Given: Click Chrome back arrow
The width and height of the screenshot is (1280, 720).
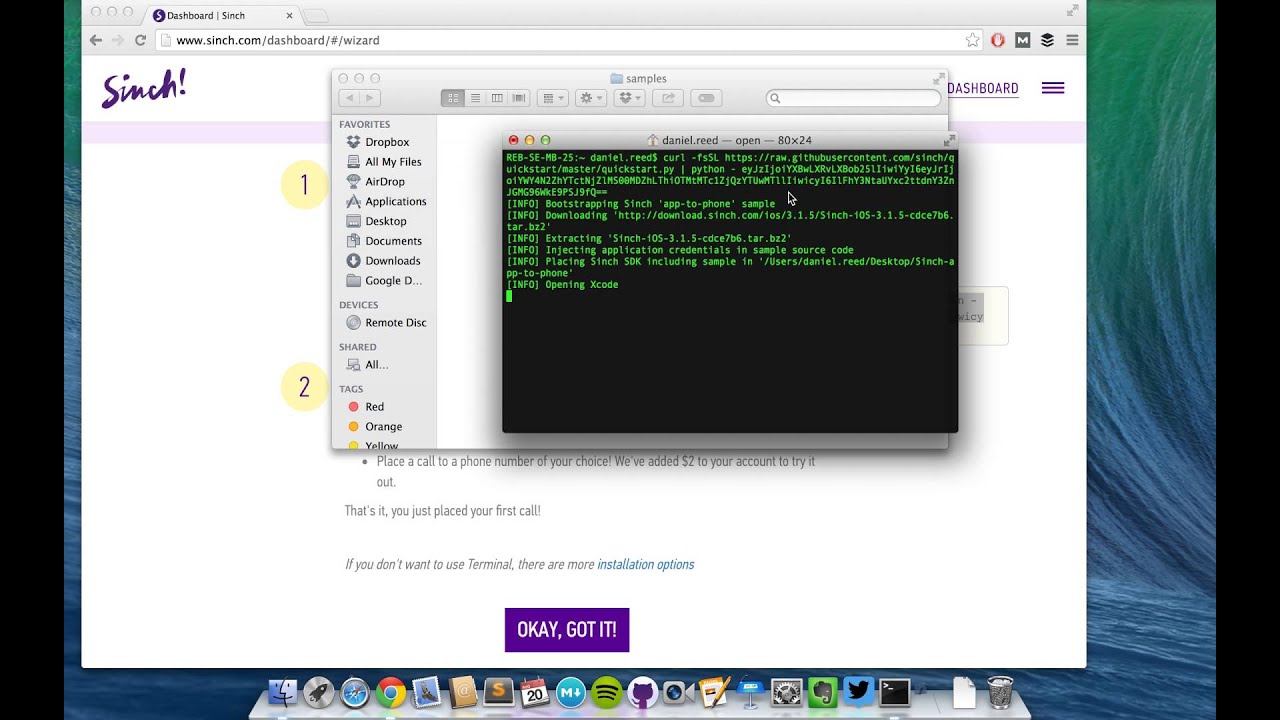Looking at the screenshot, I should point(95,40).
